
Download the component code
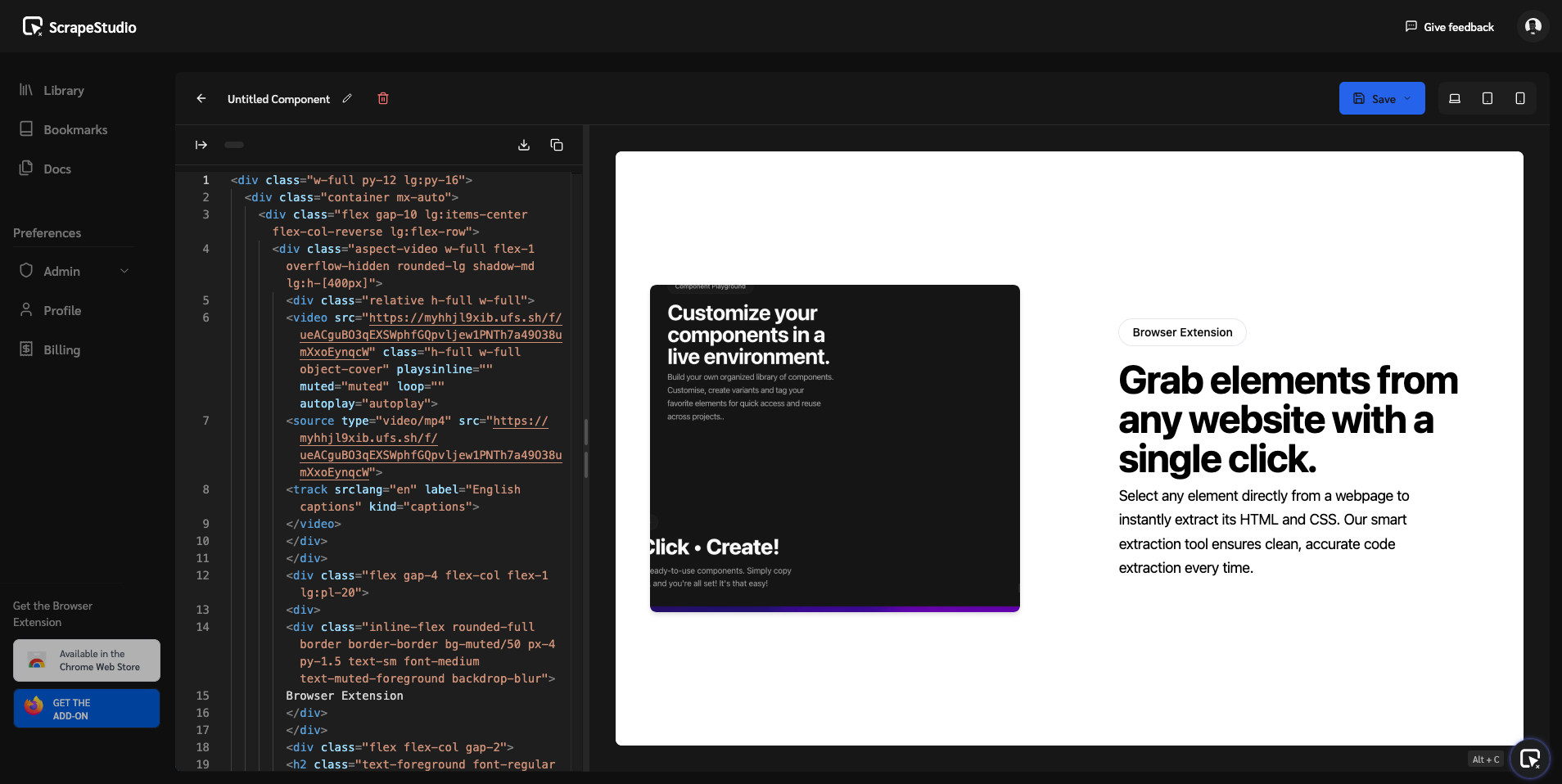524,145
